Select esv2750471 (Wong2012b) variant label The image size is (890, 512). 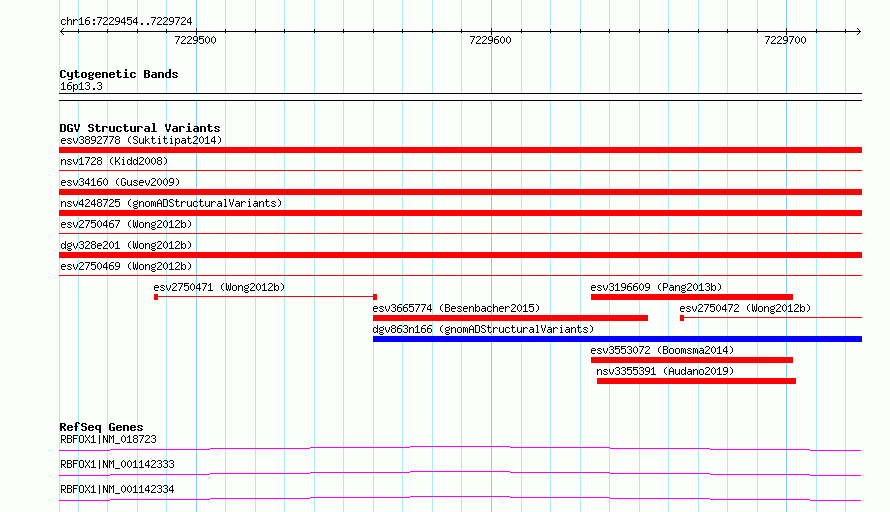click(x=219, y=287)
